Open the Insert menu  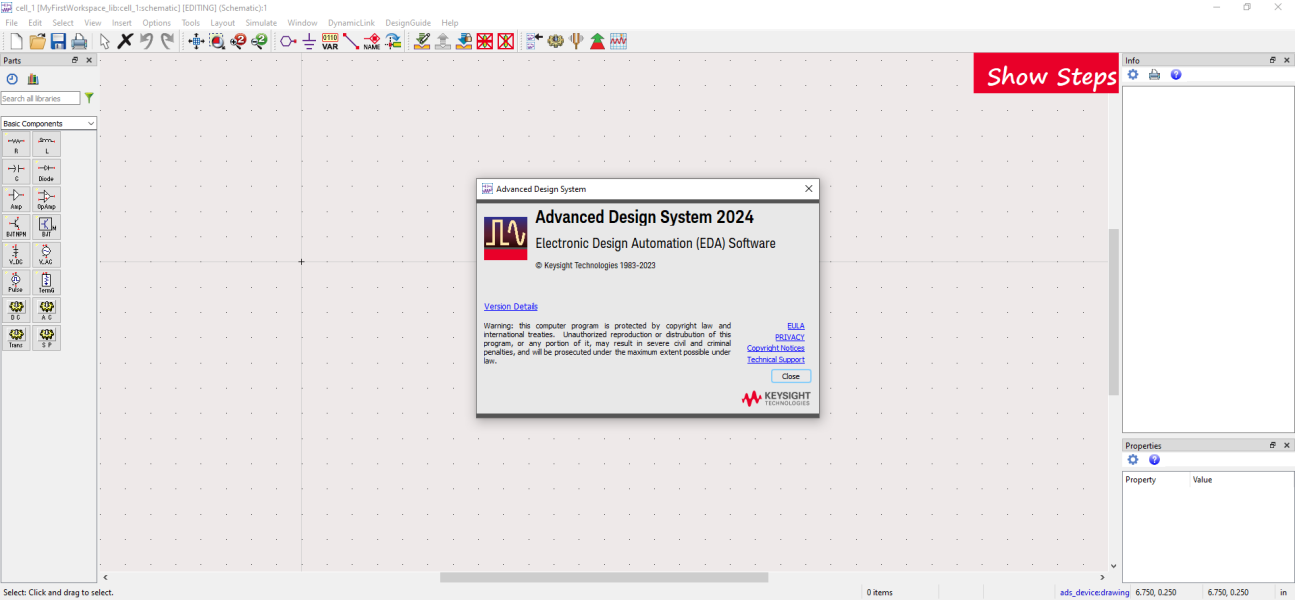coord(122,23)
